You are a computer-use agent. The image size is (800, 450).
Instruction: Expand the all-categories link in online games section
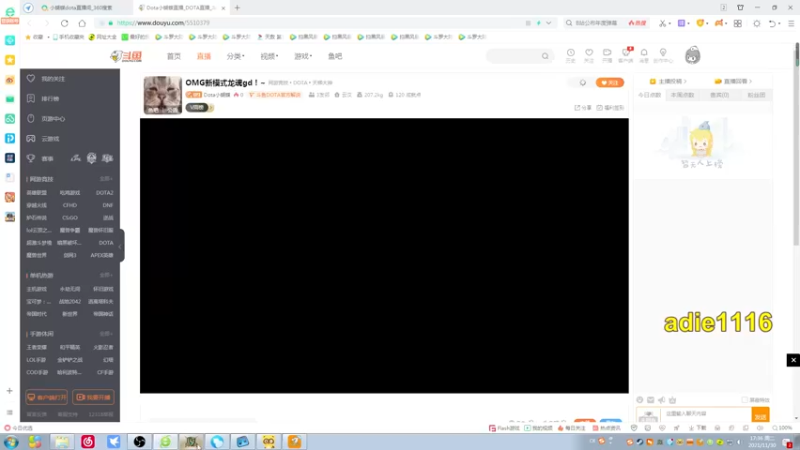[x=106, y=179]
